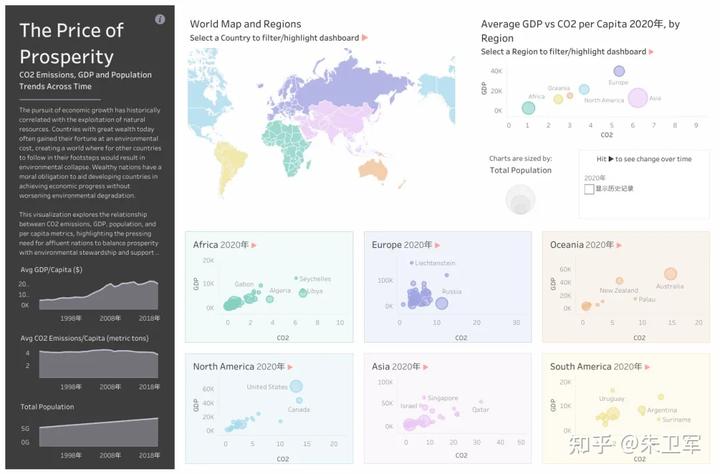Click the Palau point in the Oceania chart
The image size is (720, 474).
[636, 299]
